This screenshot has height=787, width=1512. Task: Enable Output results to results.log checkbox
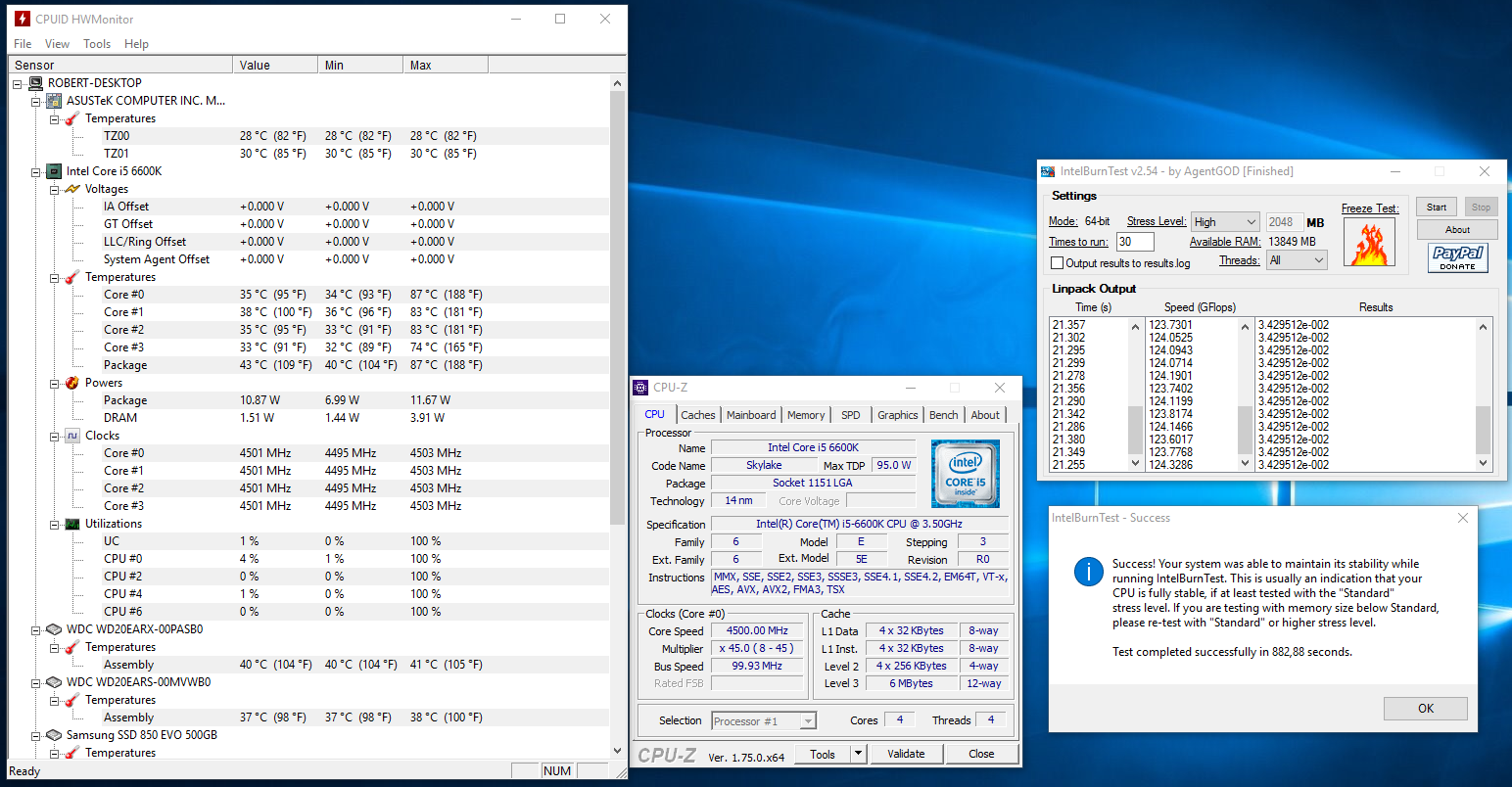(1057, 262)
